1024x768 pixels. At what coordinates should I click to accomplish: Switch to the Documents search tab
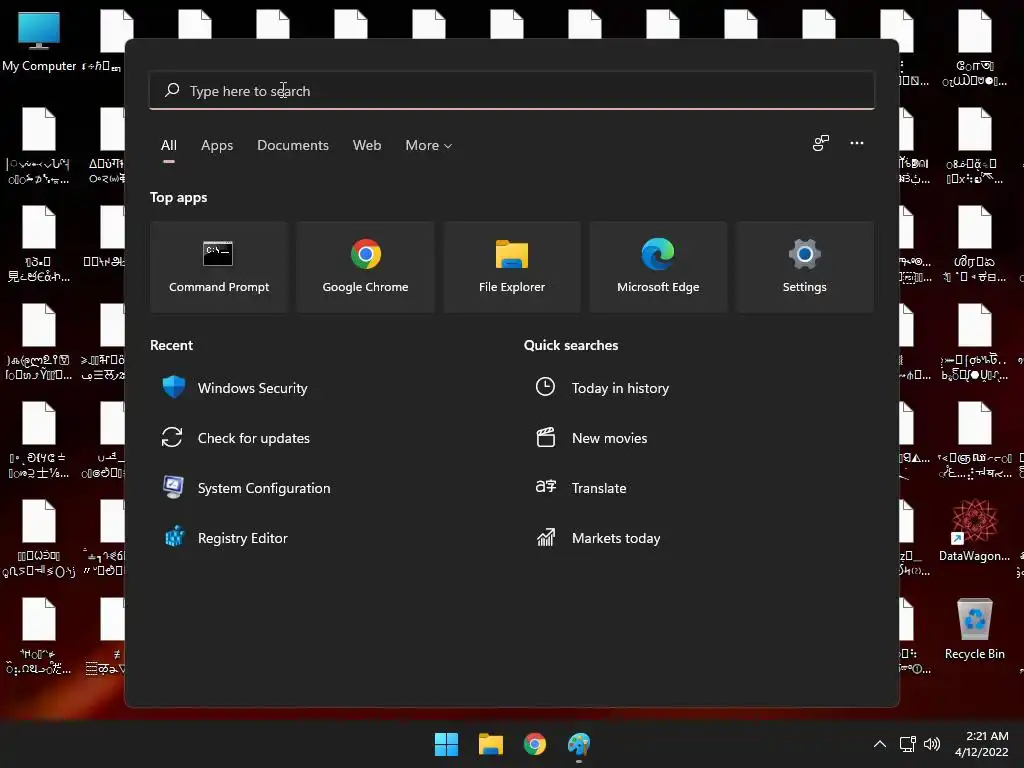click(293, 146)
